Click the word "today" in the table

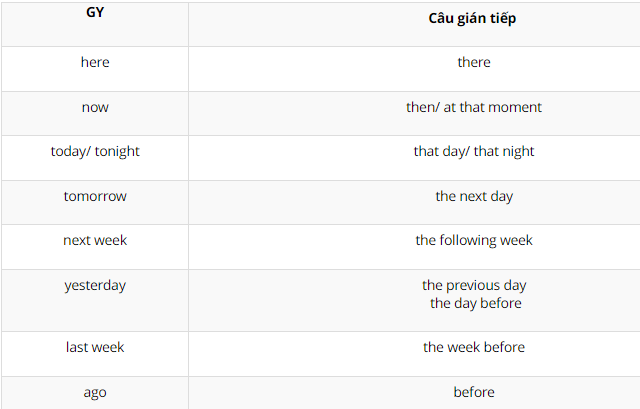[70, 151]
